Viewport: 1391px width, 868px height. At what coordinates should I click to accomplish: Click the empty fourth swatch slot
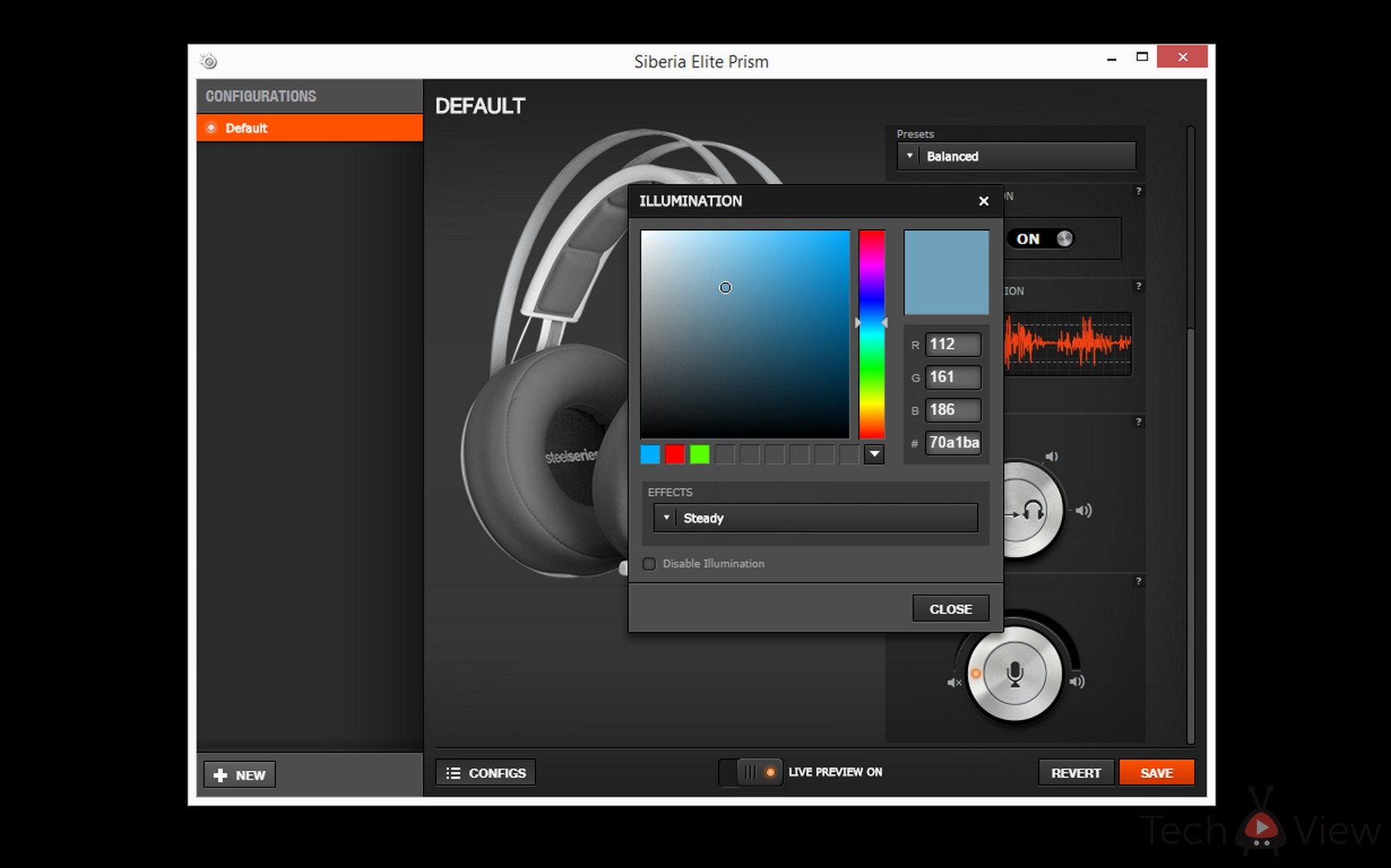[x=724, y=455]
